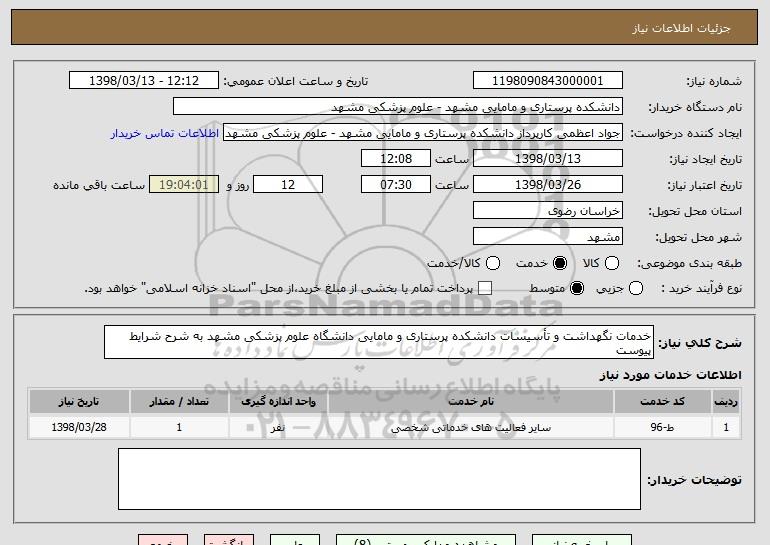Screen dimensions: 770x545
Task: Click the remaining time countdown 19:04:01
Action: [184, 185]
